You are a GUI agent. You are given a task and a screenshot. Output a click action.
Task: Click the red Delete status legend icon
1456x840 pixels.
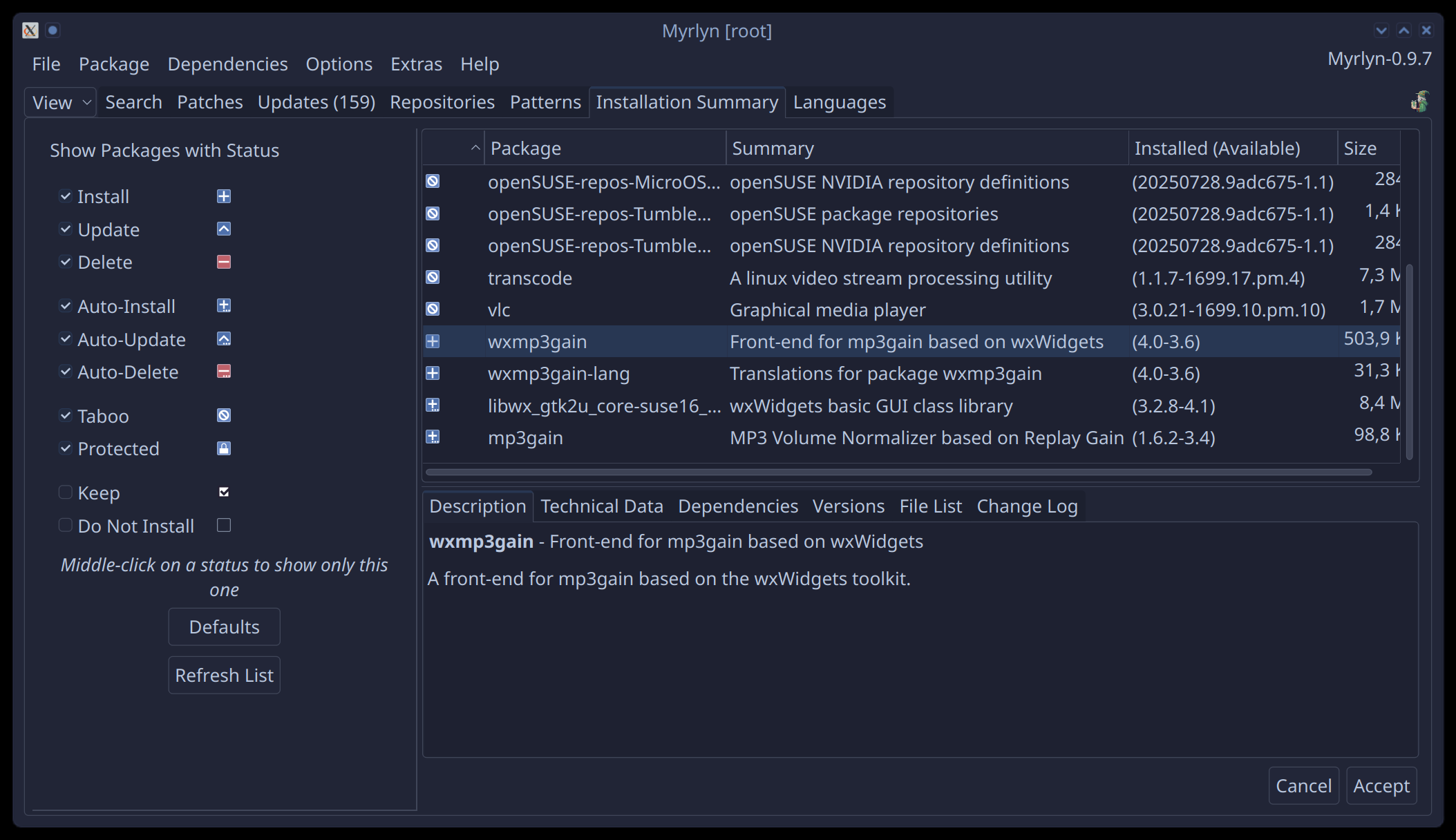coord(224,262)
